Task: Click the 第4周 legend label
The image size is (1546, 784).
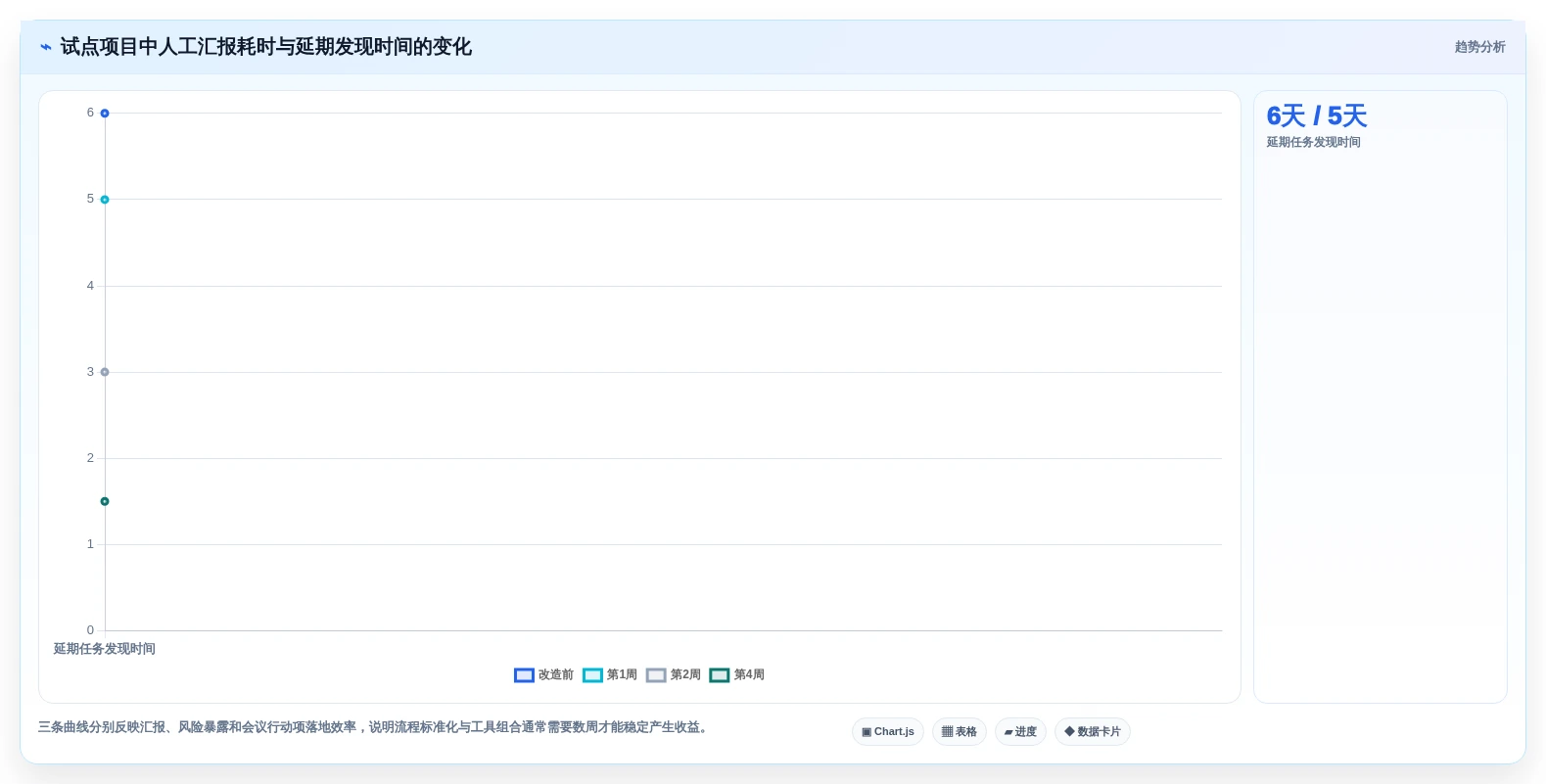Action: tap(749, 675)
